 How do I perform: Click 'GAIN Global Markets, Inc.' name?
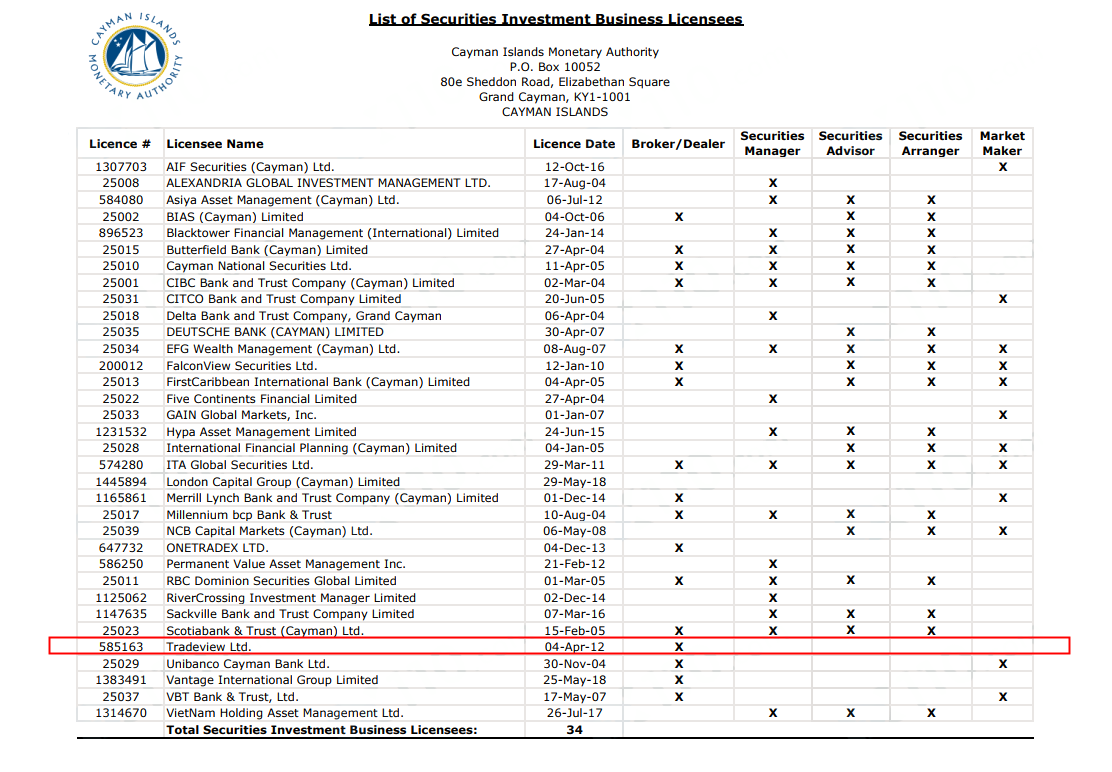[x=242, y=415]
